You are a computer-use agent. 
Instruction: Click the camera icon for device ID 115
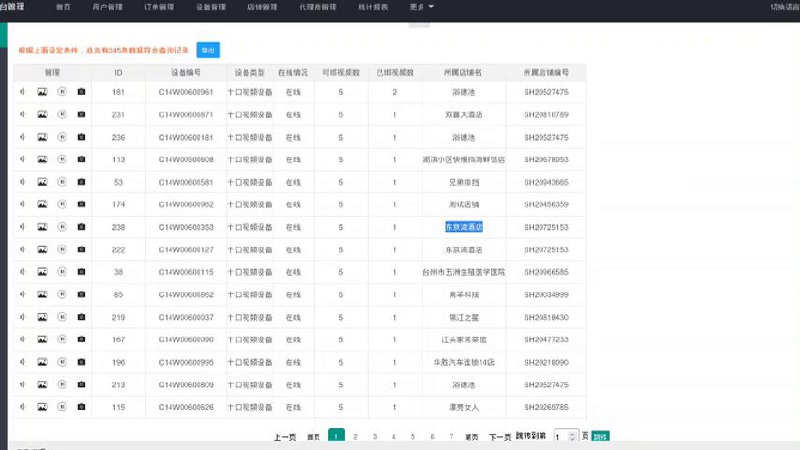click(x=81, y=407)
